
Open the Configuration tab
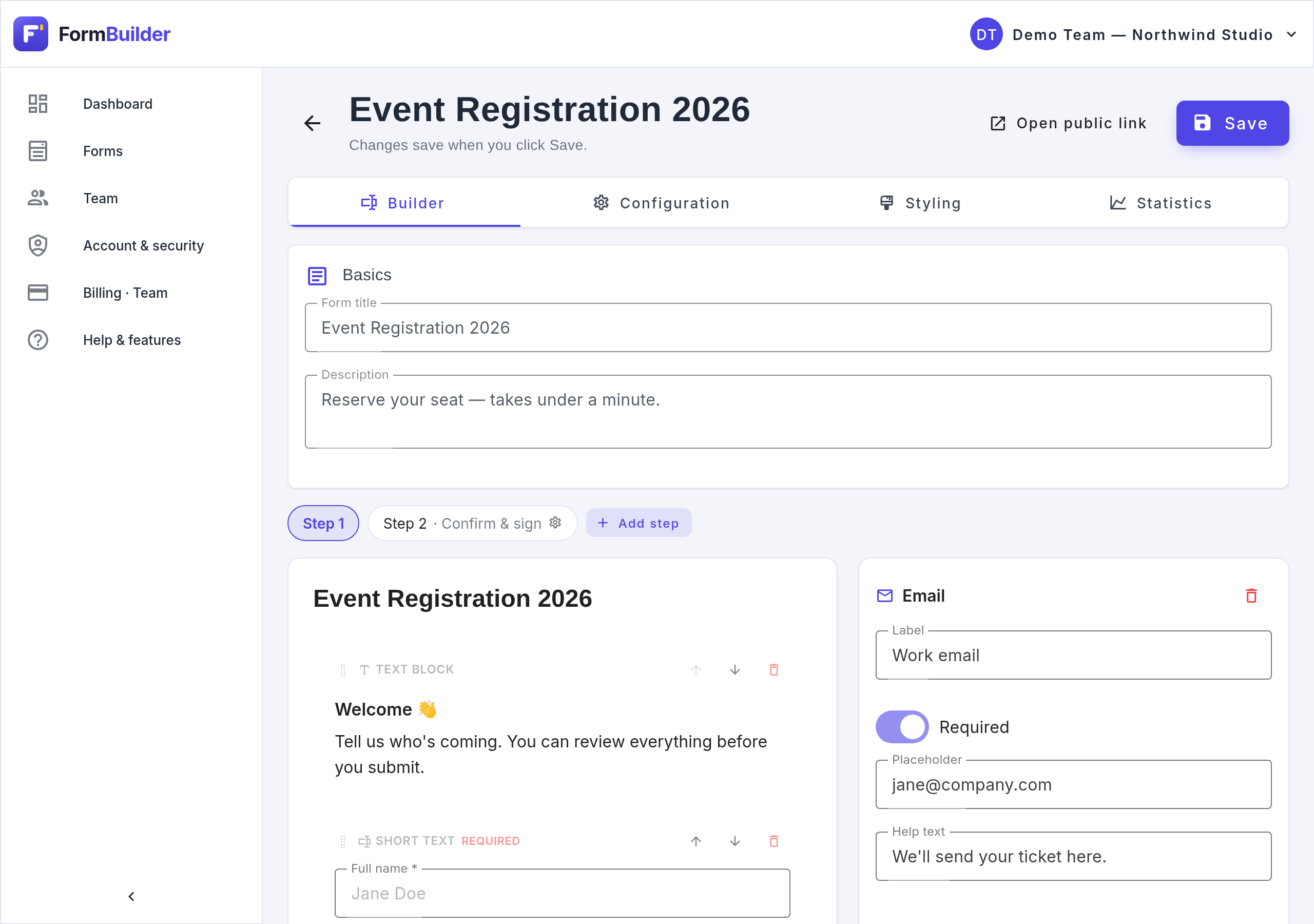pyautogui.click(x=662, y=203)
